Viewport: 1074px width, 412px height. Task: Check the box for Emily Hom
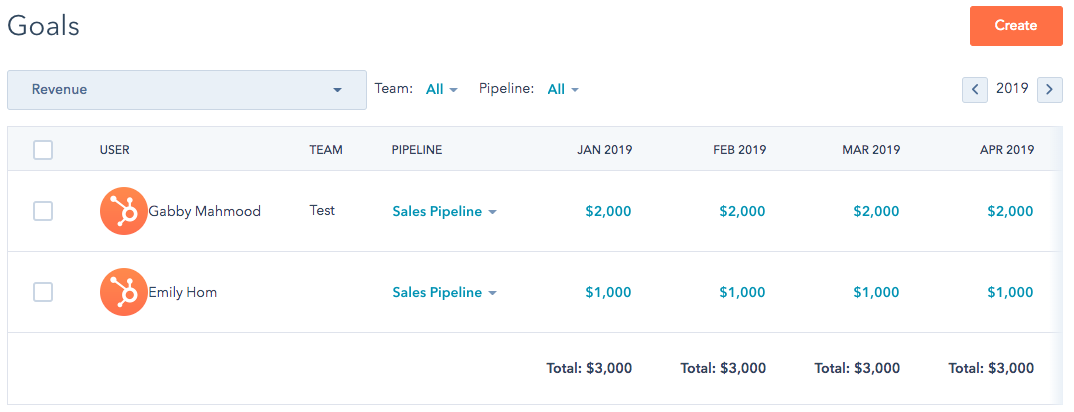point(43,292)
